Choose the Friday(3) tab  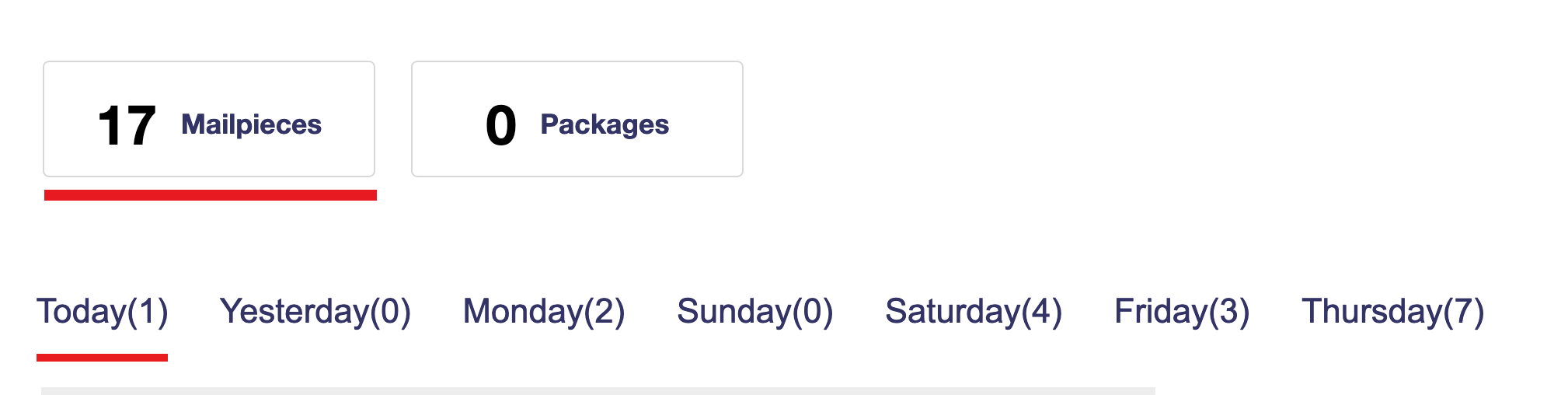tap(1182, 312)
